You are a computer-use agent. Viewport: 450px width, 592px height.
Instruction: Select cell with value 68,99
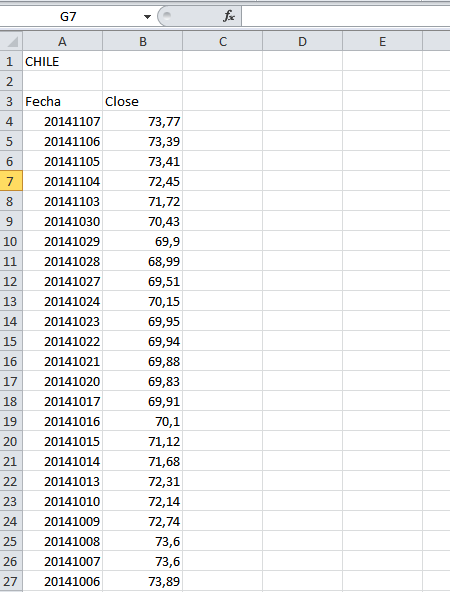143,262
